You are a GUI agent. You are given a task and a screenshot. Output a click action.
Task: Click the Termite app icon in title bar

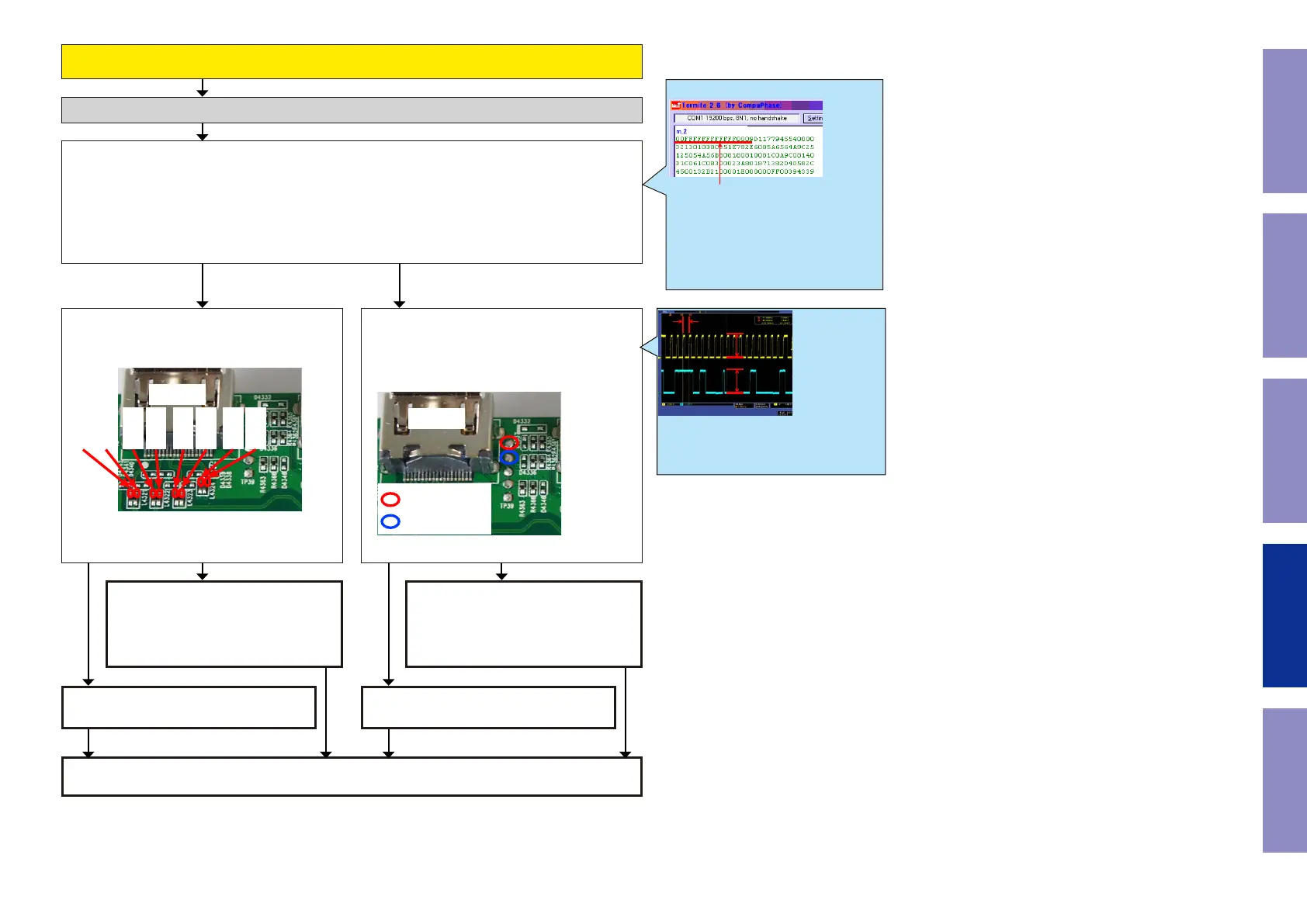676,106
